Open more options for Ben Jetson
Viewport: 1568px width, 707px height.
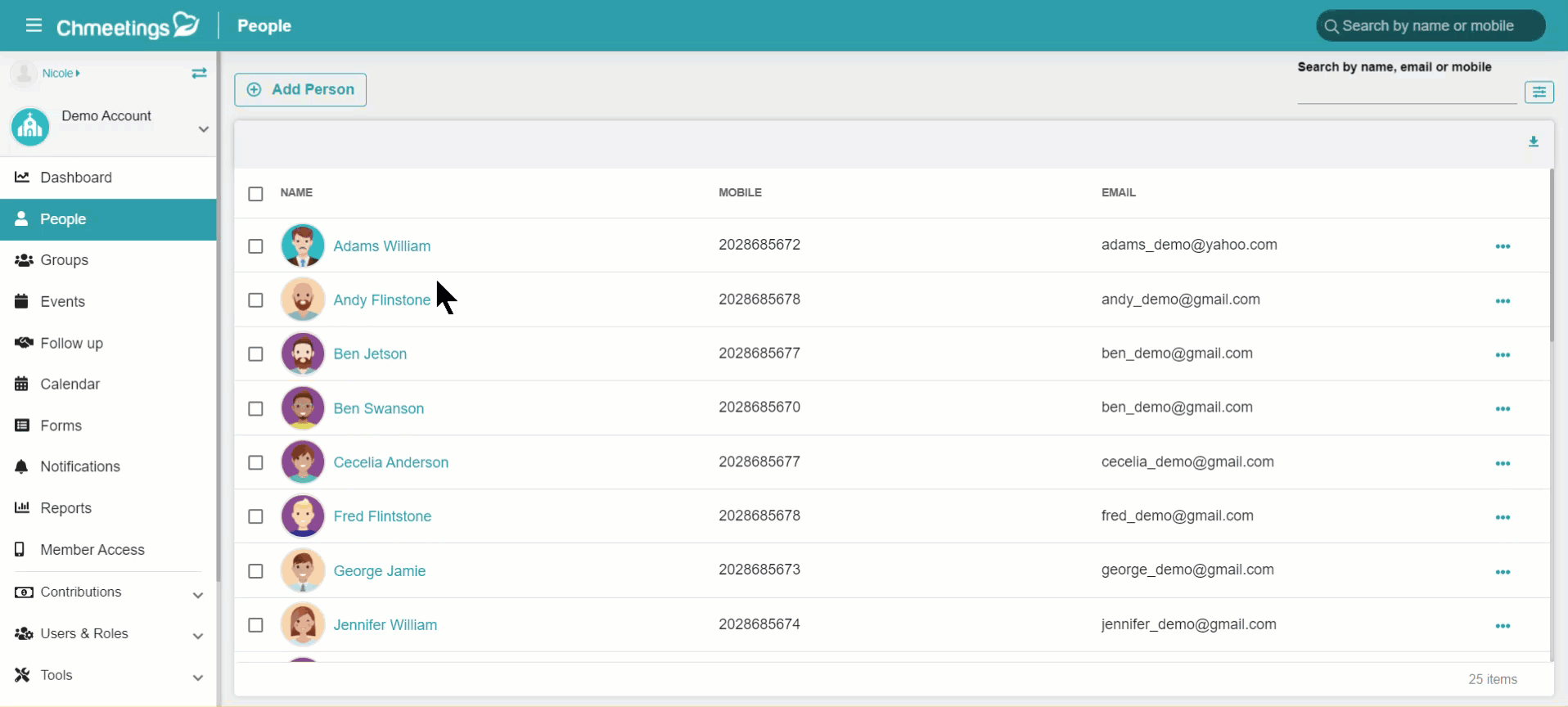[x=1503, y=355]
